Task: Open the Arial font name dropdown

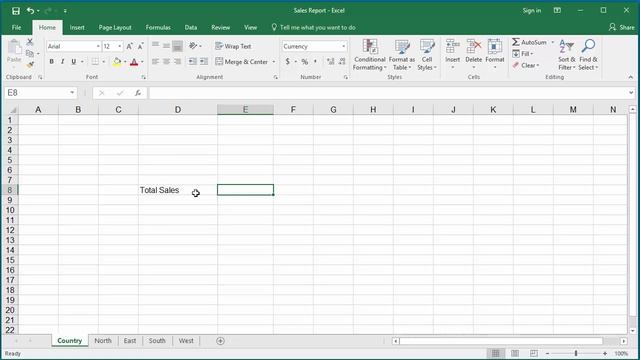Action: point(98,47)
